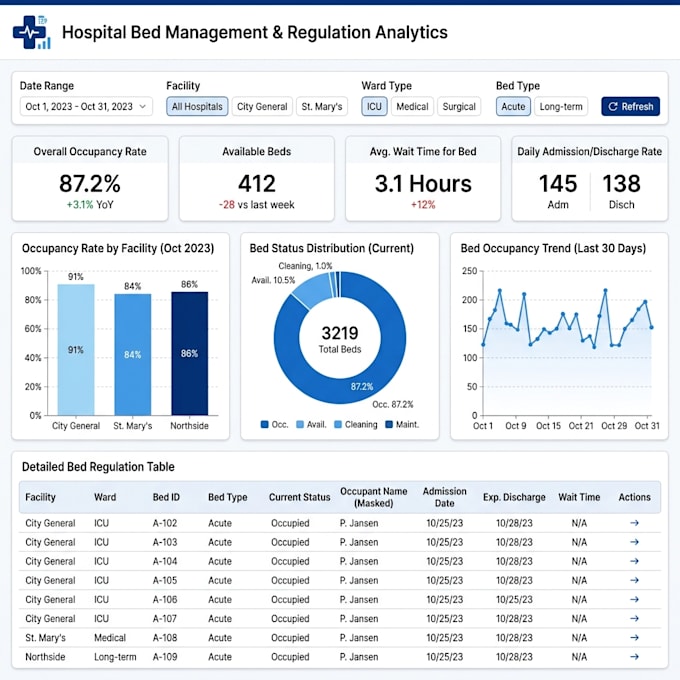The height and width of the screenshot is (680, 680).
Task: Select the Acute bed type filter
Action: (x=513, y=106)
